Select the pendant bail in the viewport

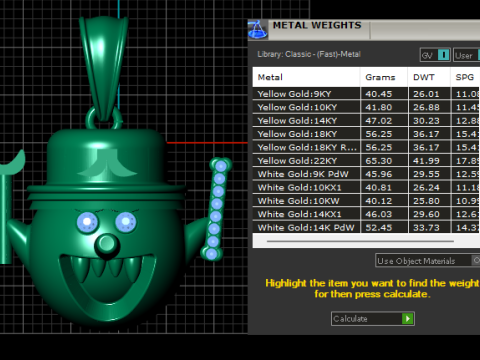point(104,67)
